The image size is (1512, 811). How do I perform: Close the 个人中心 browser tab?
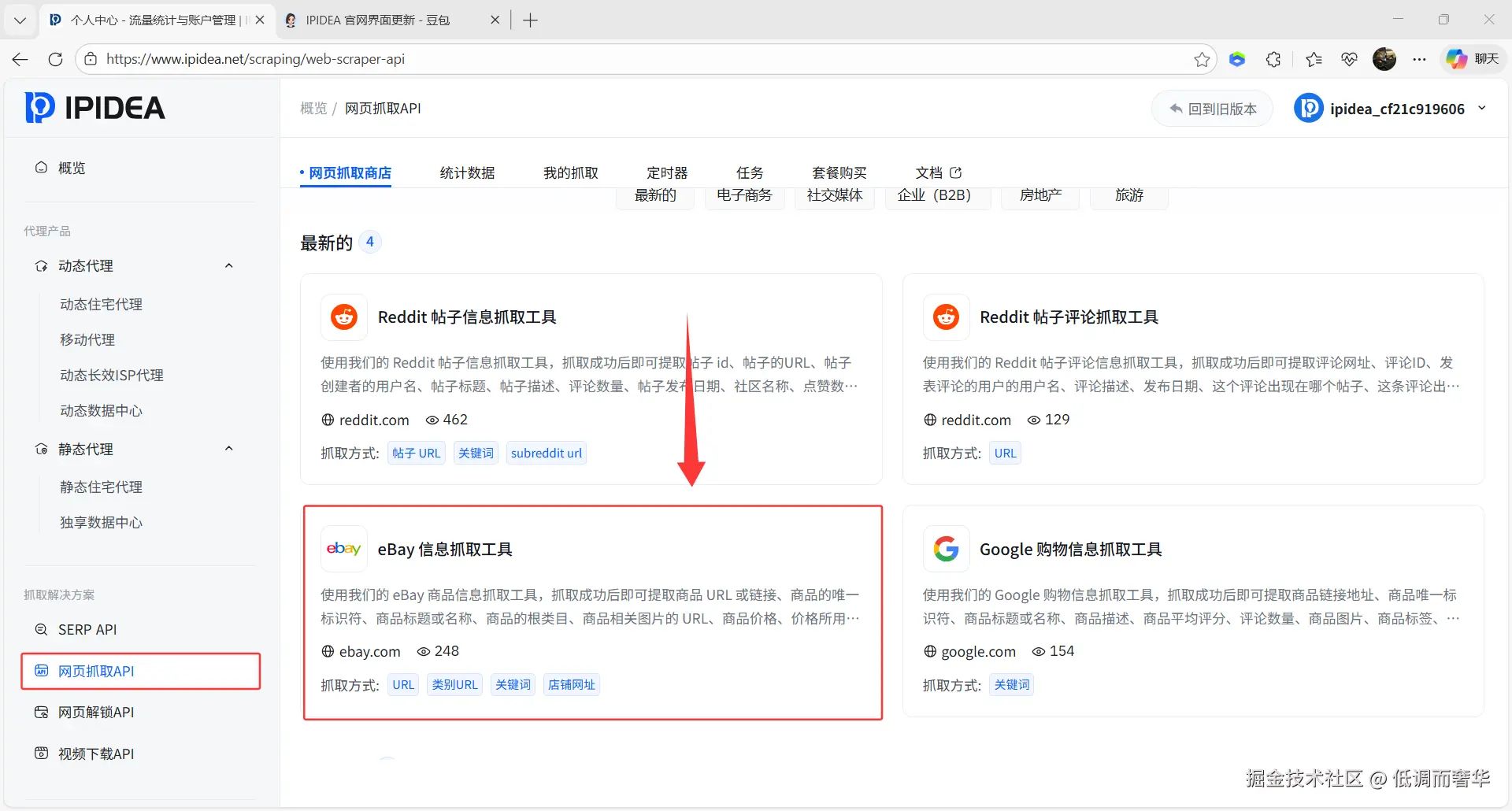pos(260,20)
